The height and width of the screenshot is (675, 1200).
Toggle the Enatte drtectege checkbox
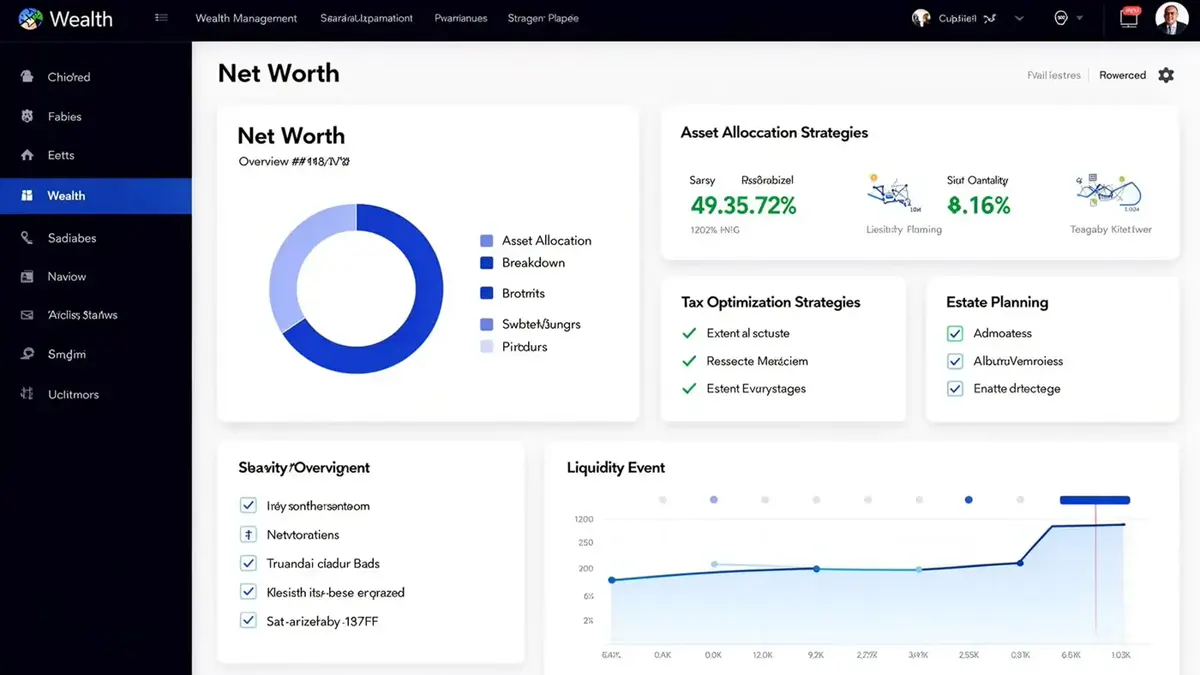coord(954,388)
